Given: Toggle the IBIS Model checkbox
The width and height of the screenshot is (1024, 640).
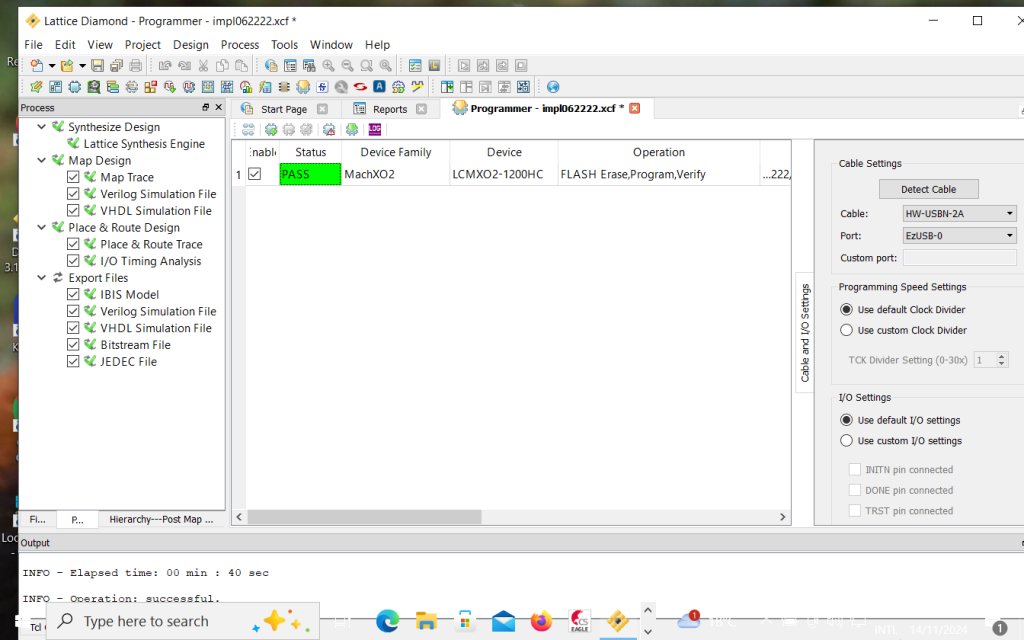Looking at the screenshot, I should [73, 295].
